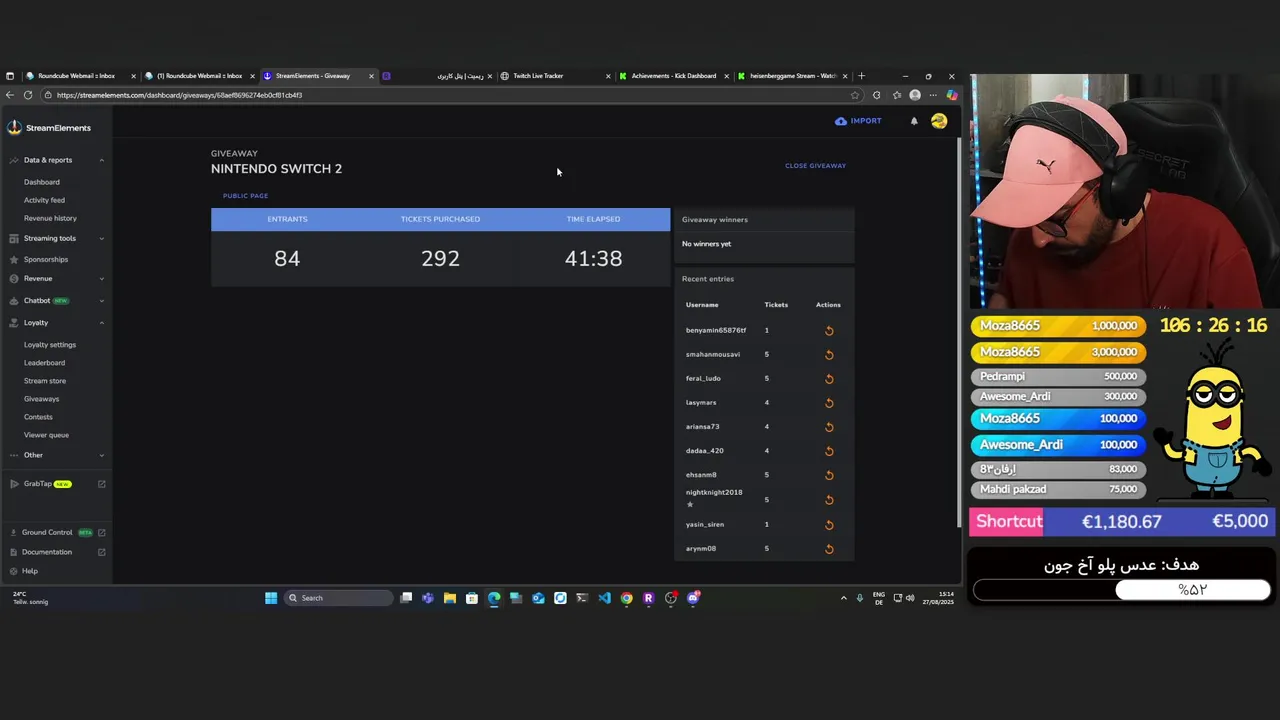Open Stream store in sidebar
The width and height of the screenshot is (1280, 720).
click(45, 381)
